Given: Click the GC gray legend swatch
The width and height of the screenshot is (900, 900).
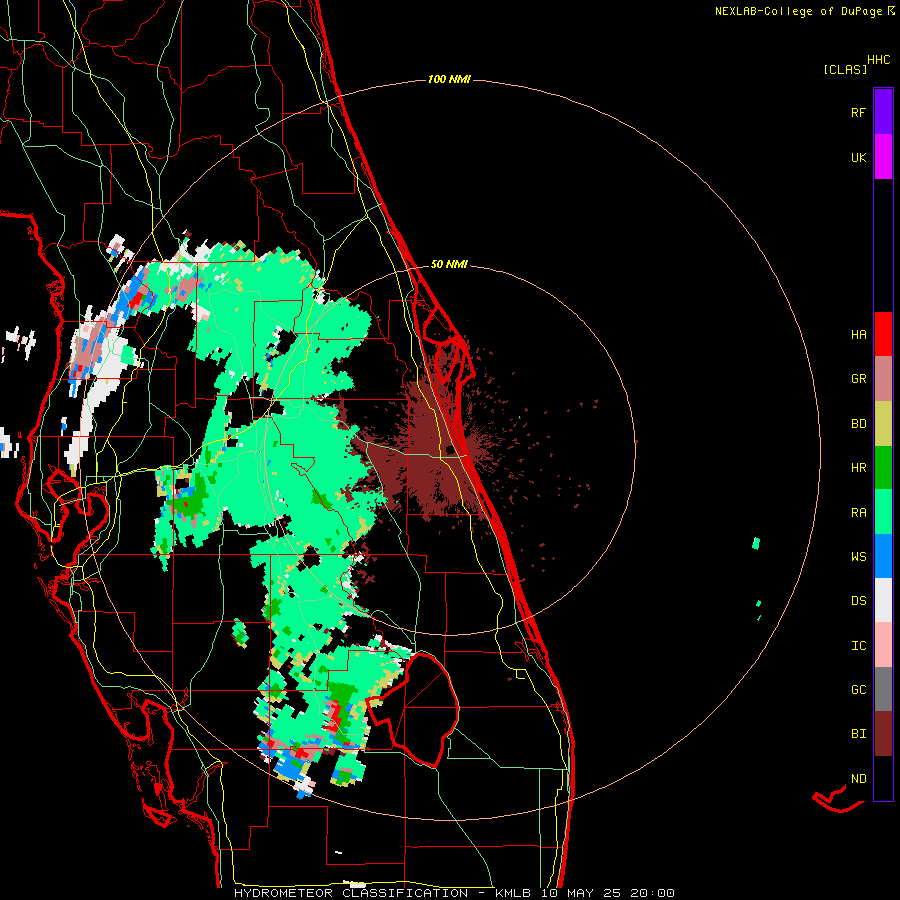Looking at the screenshot, I should point(883,689).
